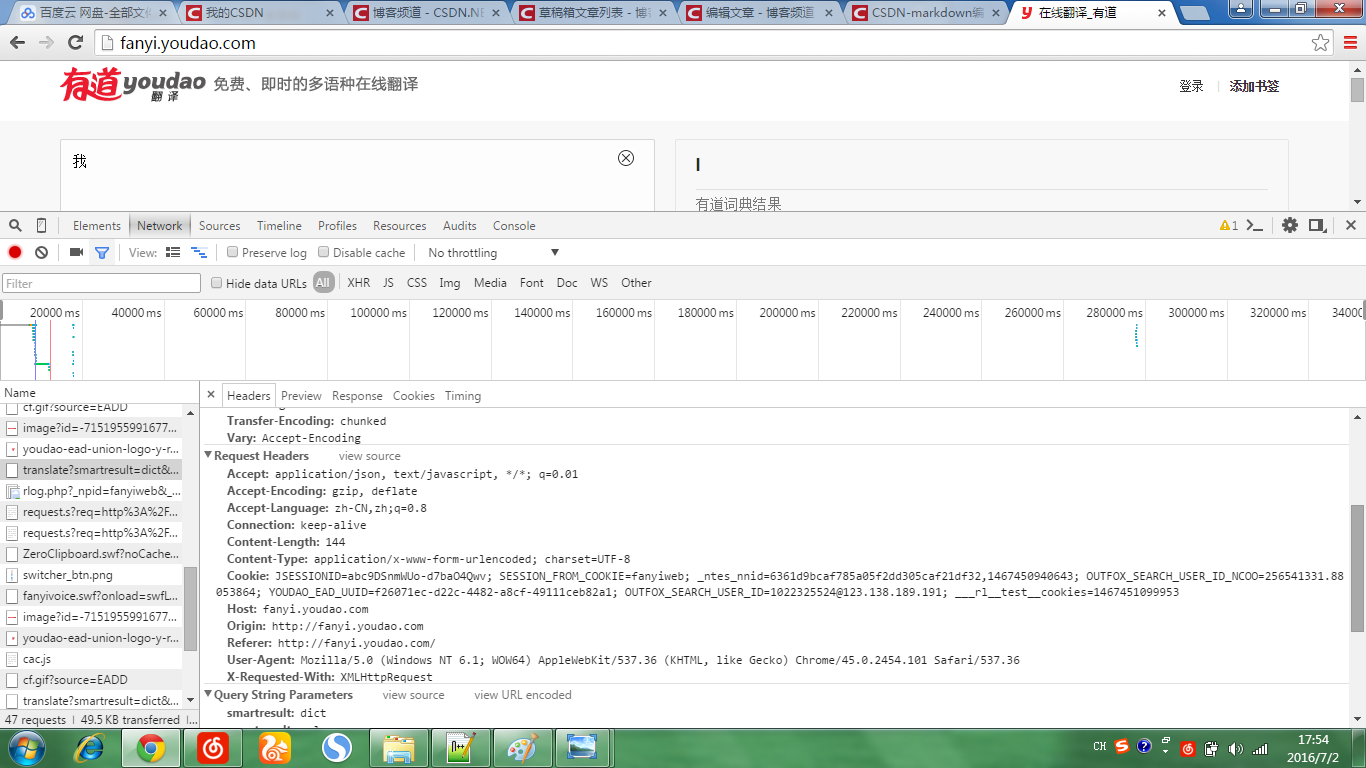Stop recording network log with red button
Viewport: 1366px width, 768px height.
(15, 253)
